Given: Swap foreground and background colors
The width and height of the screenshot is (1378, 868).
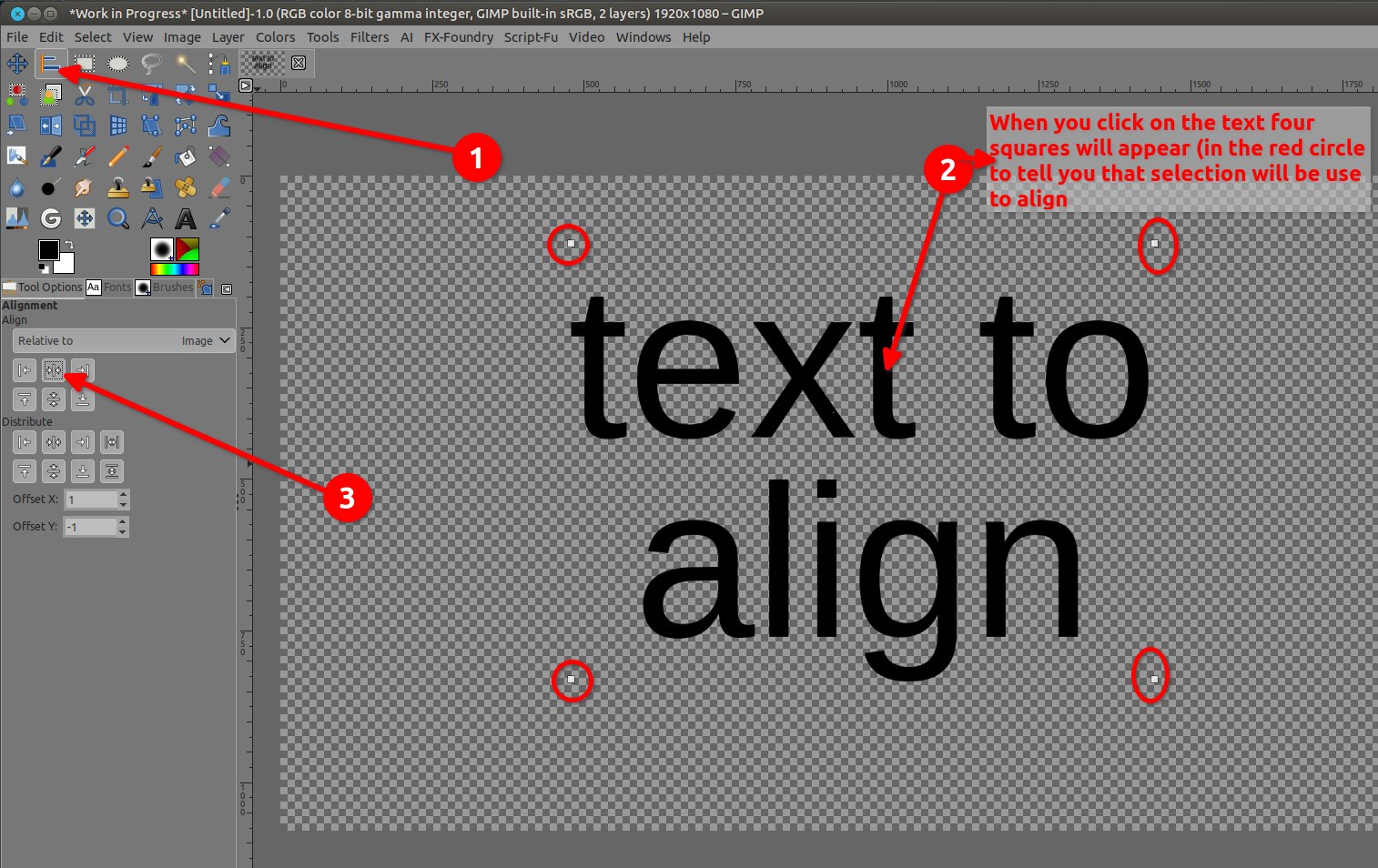Looking at the screenshot, I should [x=68, y=245].
